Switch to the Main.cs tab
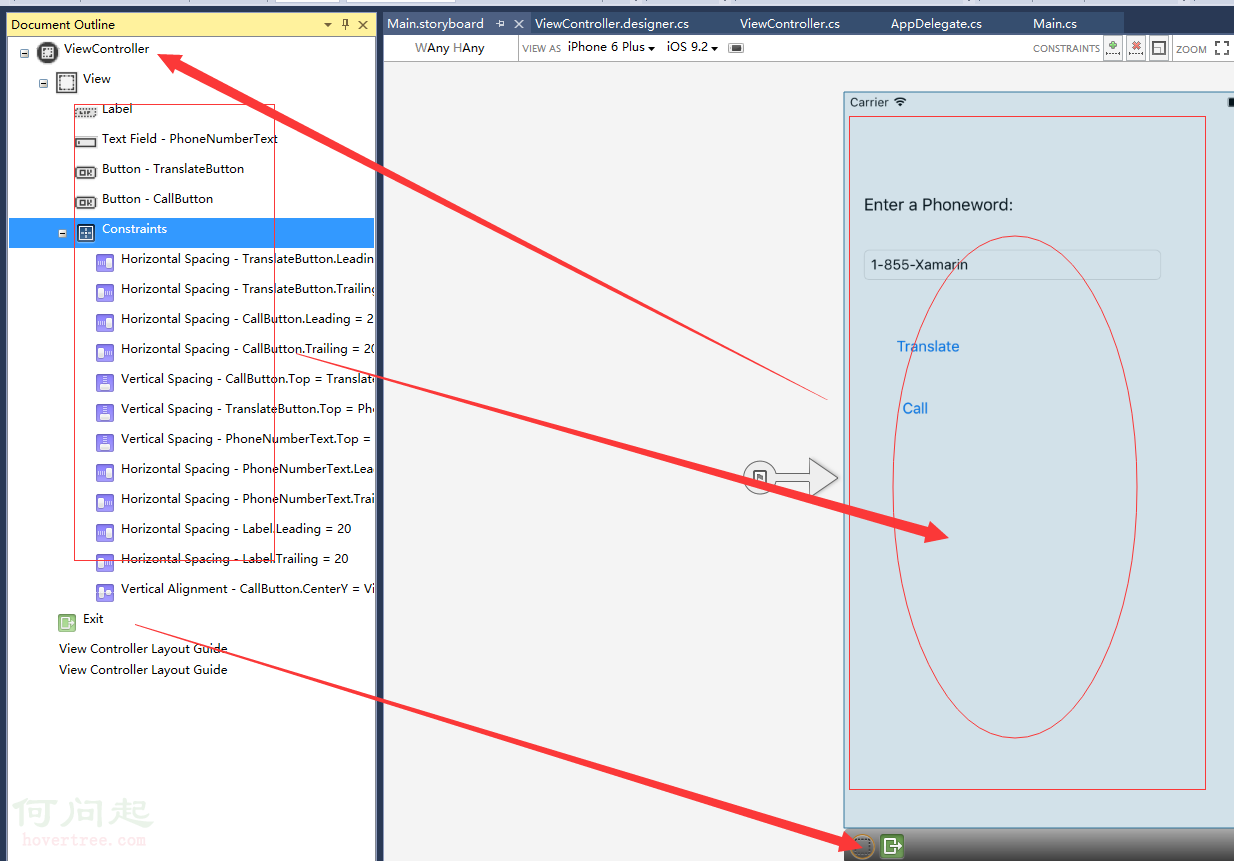 coord(1055,24)
